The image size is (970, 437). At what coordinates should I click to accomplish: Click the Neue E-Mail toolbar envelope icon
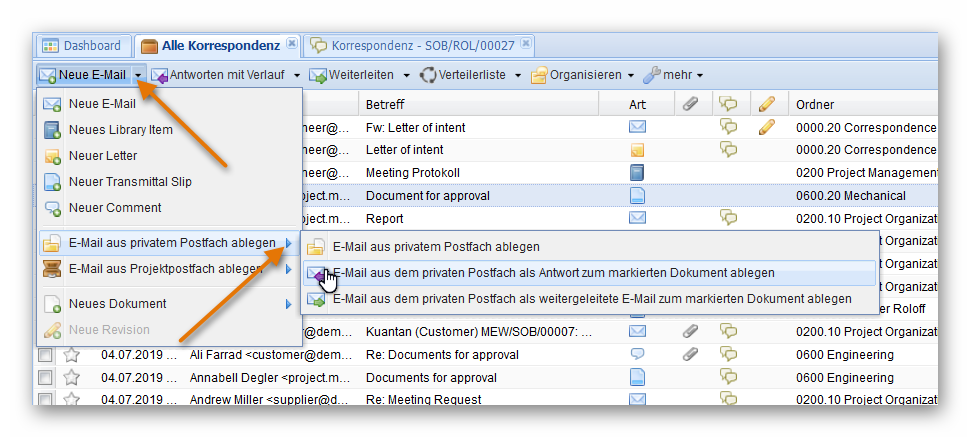coord(47,75)
